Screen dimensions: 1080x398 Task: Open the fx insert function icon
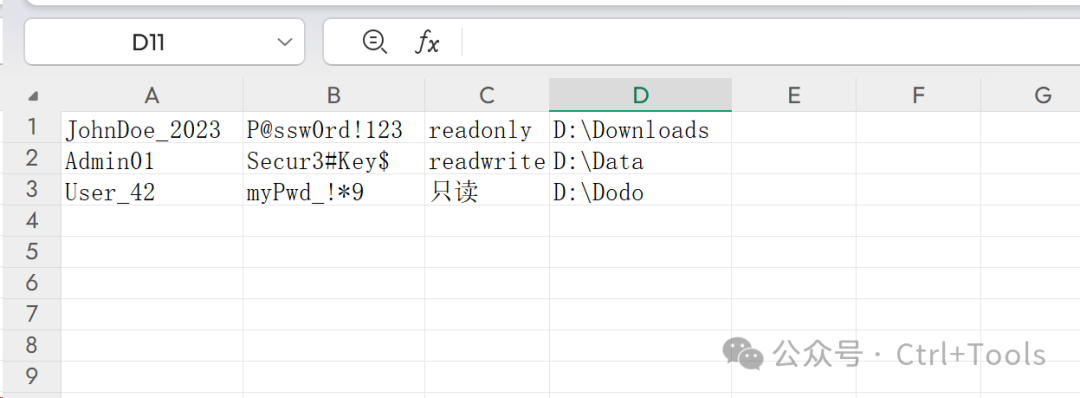[426, 43]
